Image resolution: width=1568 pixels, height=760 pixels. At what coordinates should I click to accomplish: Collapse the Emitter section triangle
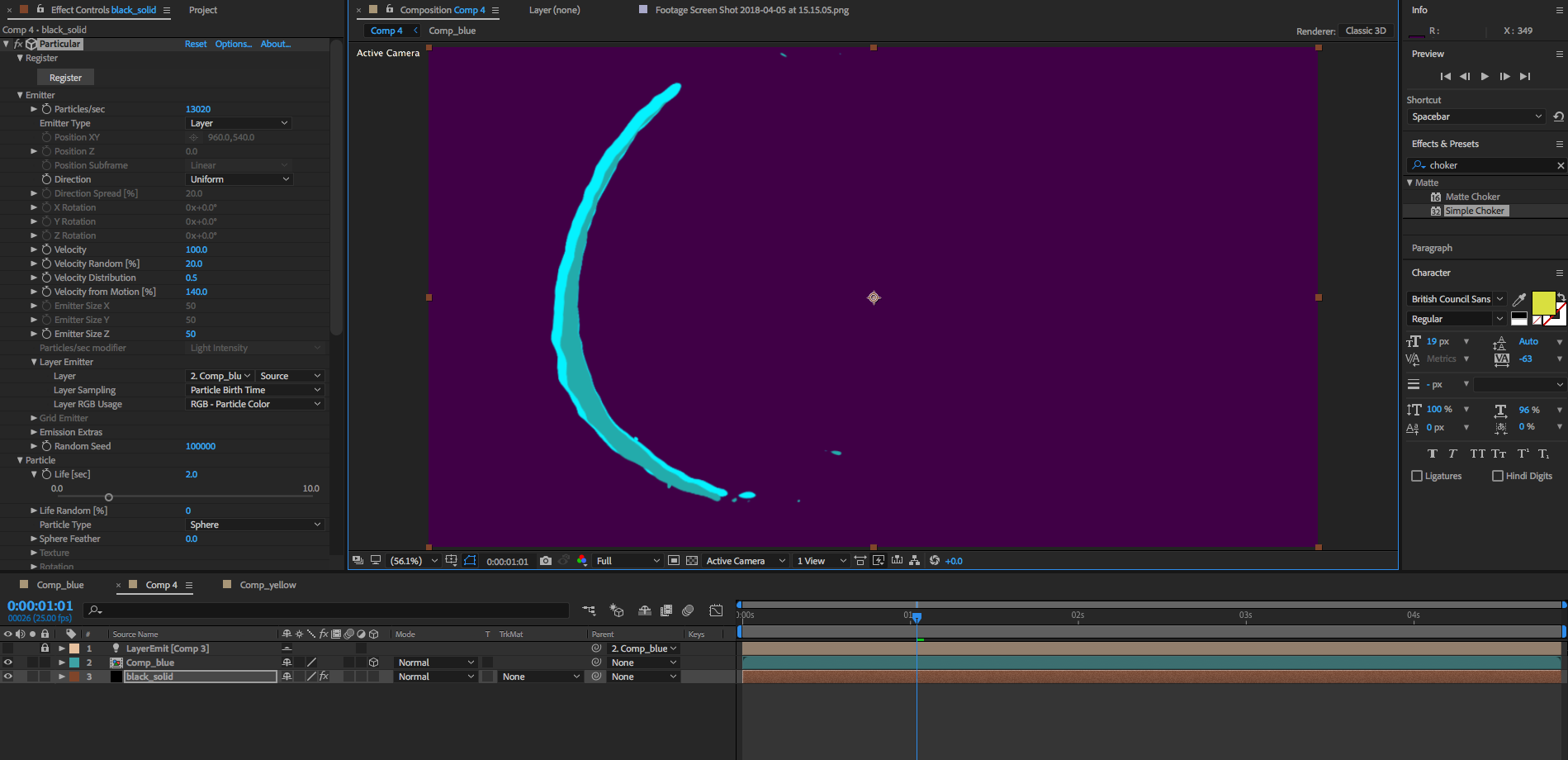pyautogui.click(x=20, y=95)
